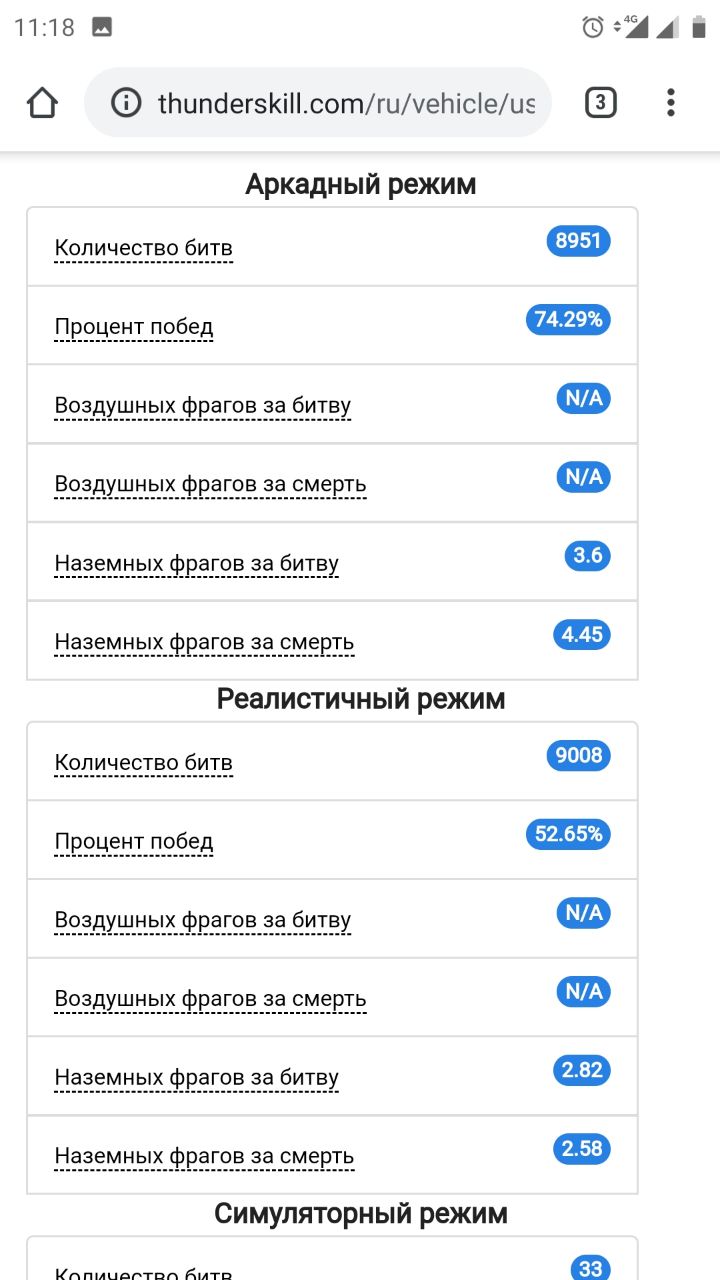Tap "Воздушных фрагов за битву" in realistic section
The width and height of the screenshot is (720, 1280).
203,920
